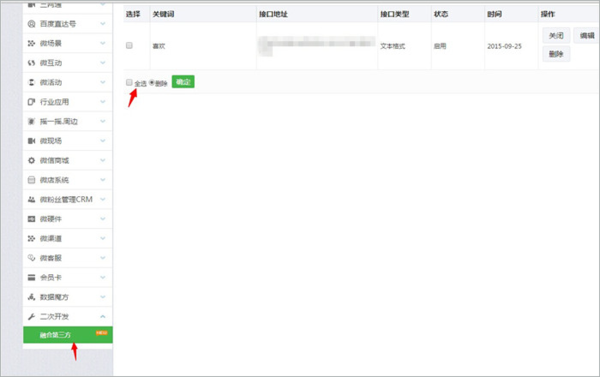Image resolution: width=600 pixels, height=377 pixels.
Task: Tick the 全选 select-all checkbox
Action: [129, 82]
